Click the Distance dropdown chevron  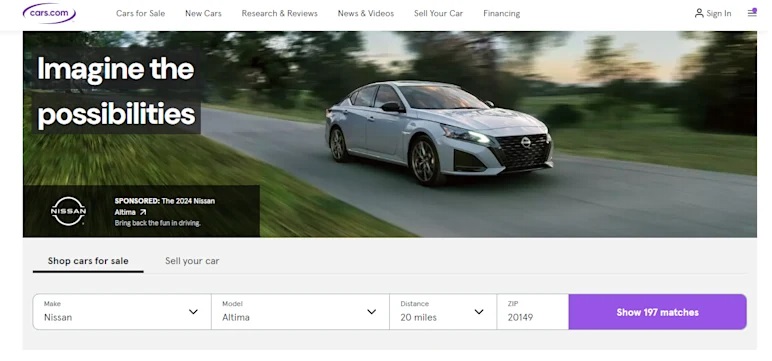(479, 312)
